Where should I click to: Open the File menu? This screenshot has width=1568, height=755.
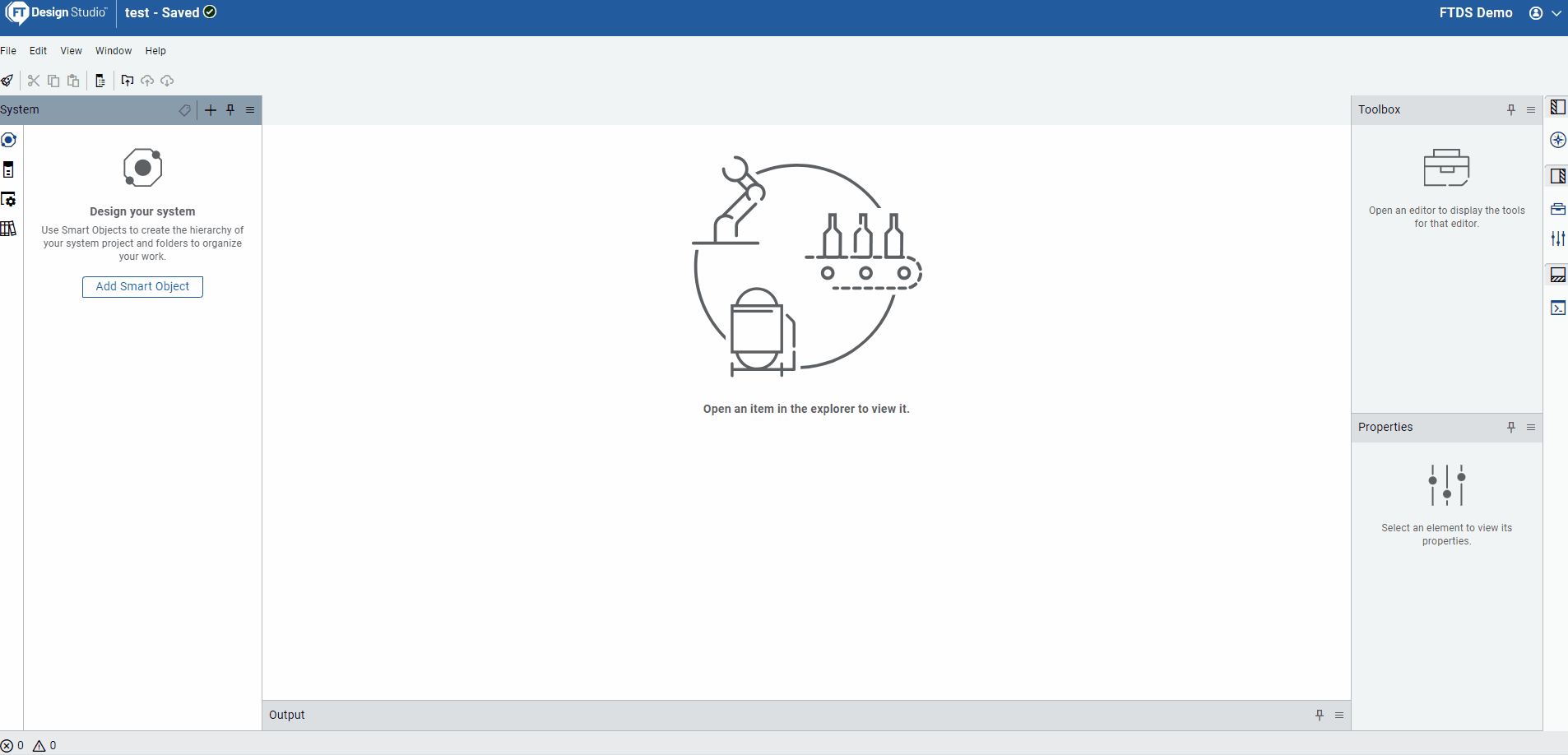(x=8, y=51)
